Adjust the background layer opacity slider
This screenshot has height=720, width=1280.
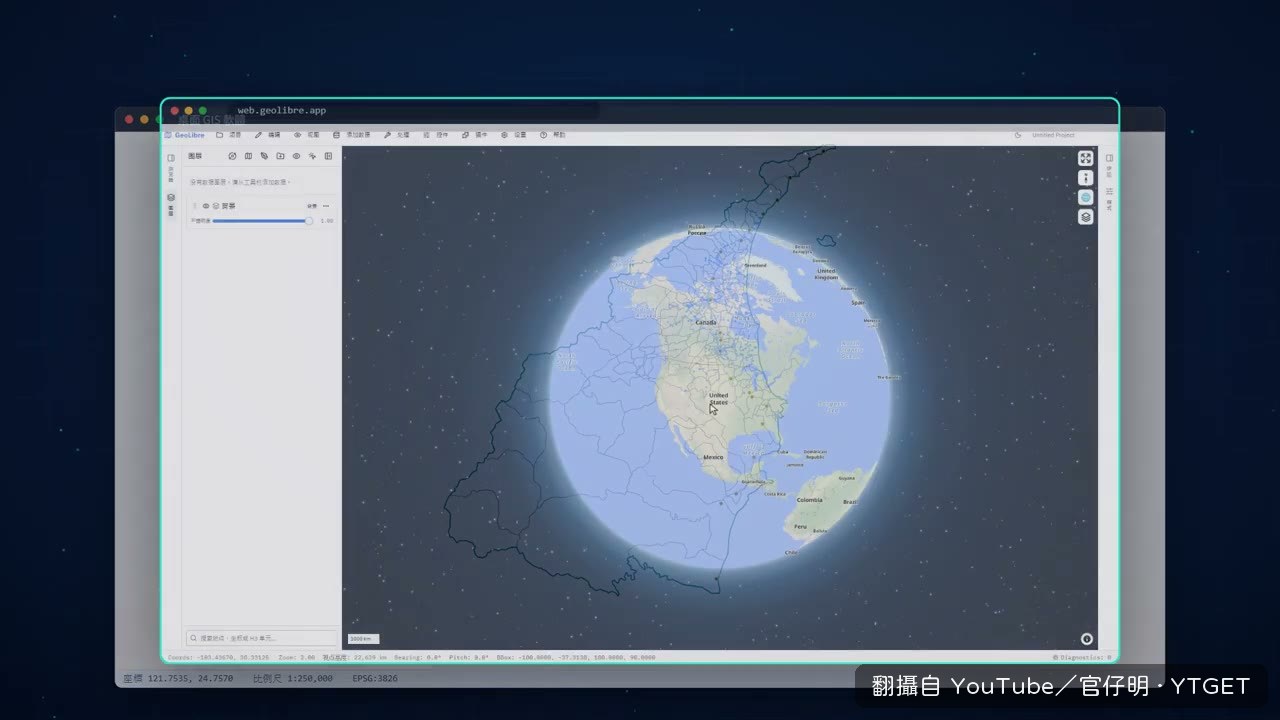pos(262,221)
